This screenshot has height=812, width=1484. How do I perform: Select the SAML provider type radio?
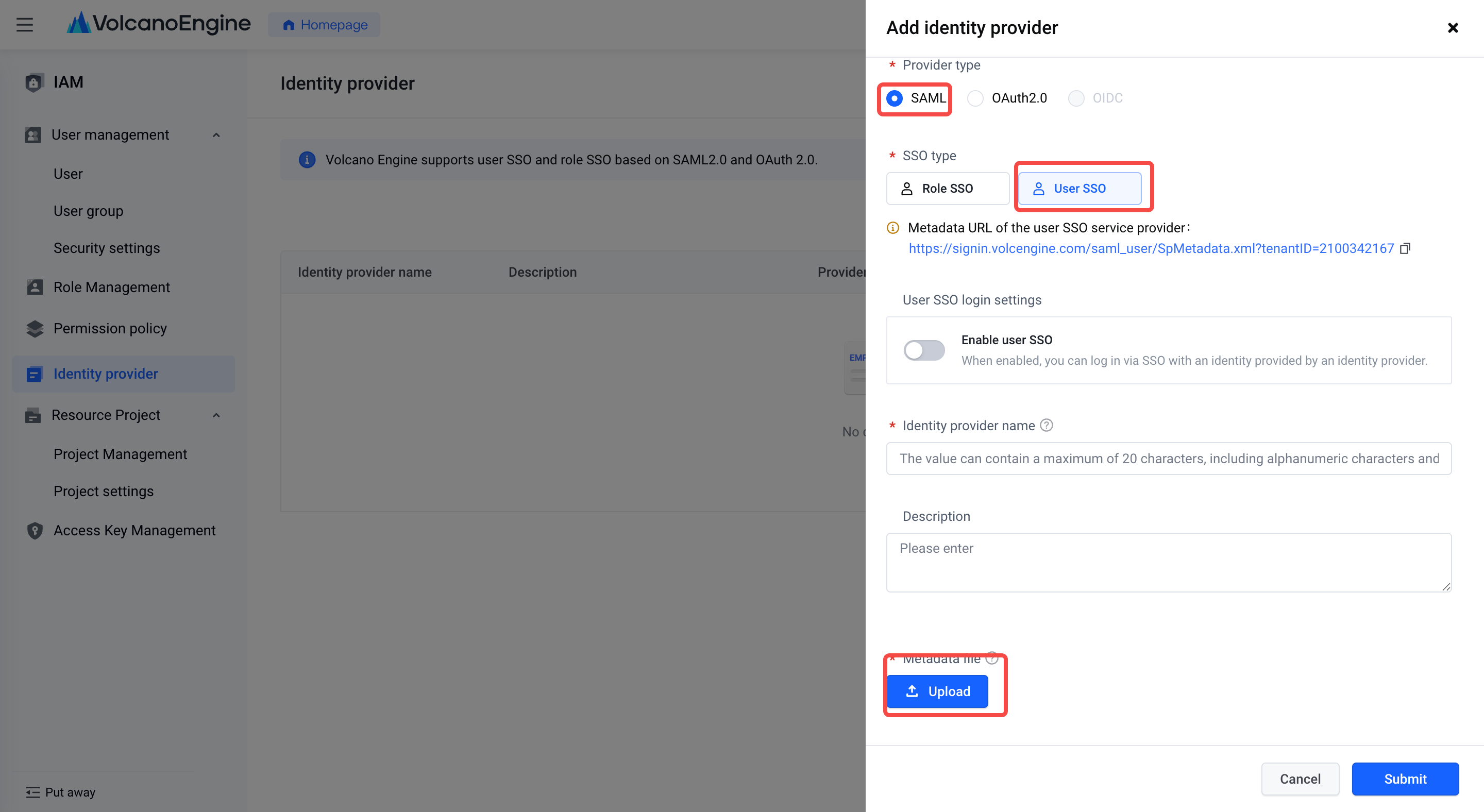pos(895,98)
